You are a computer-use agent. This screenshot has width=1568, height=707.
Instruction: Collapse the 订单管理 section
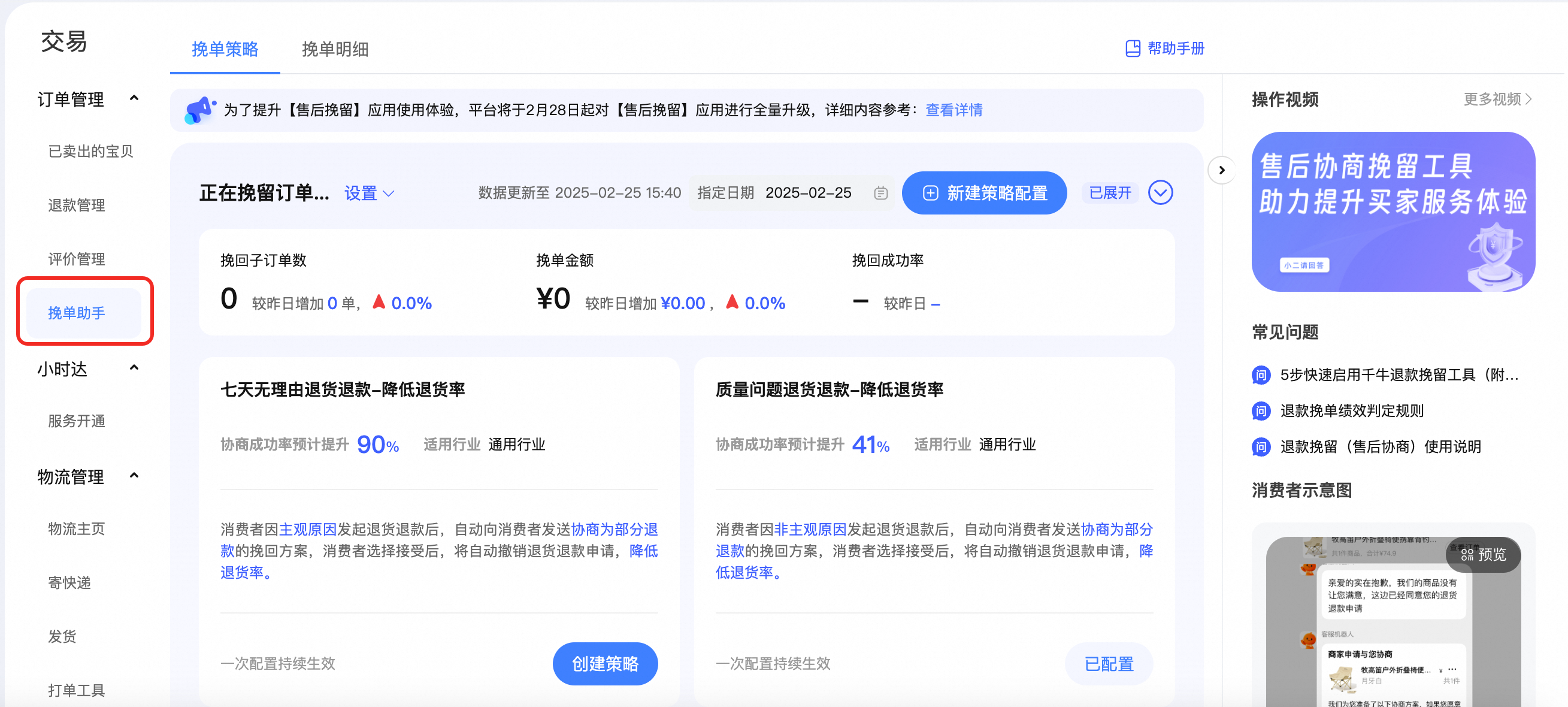[x=135, y=98]
